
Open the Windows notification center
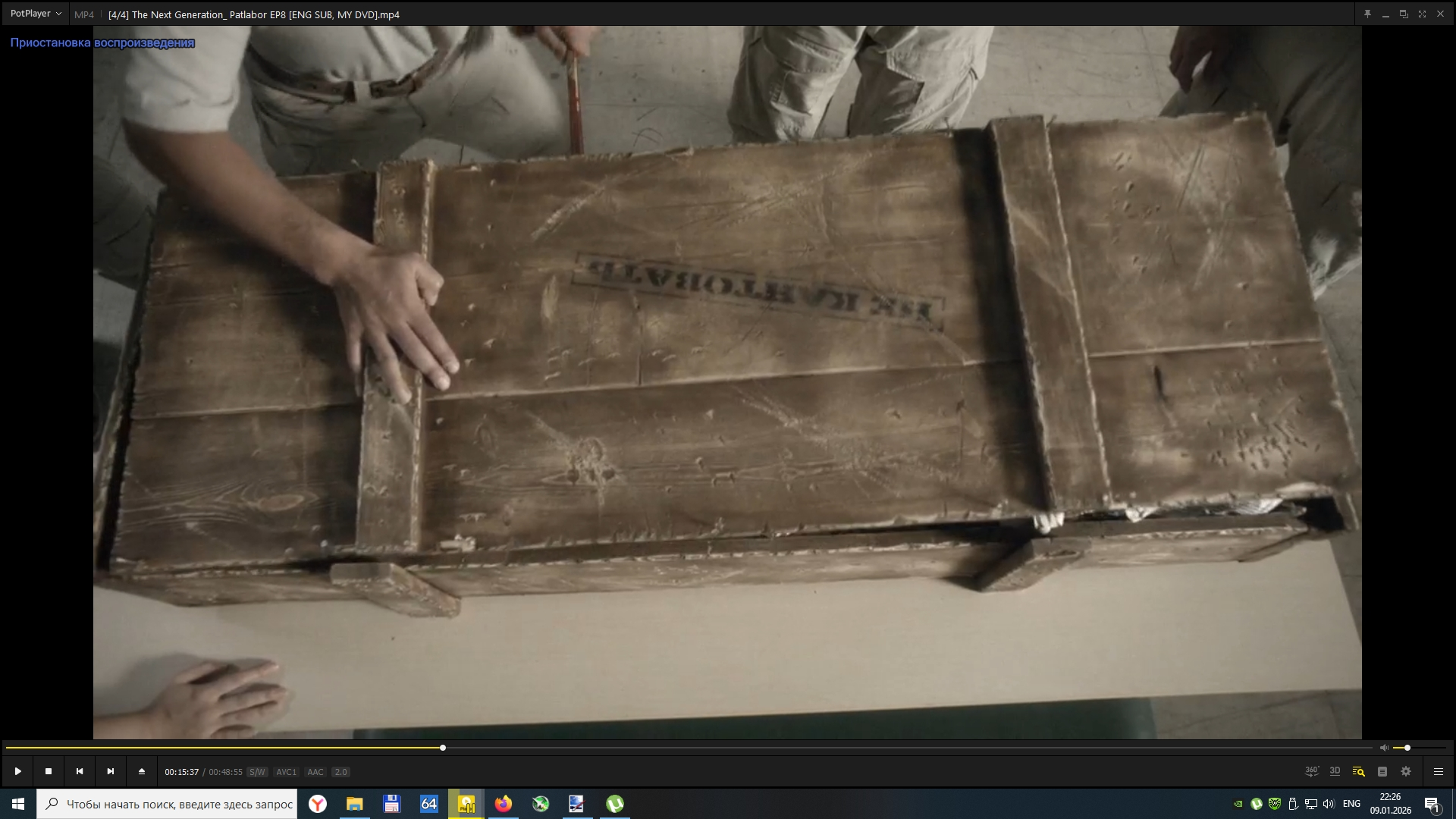(x=1432, y=804)
